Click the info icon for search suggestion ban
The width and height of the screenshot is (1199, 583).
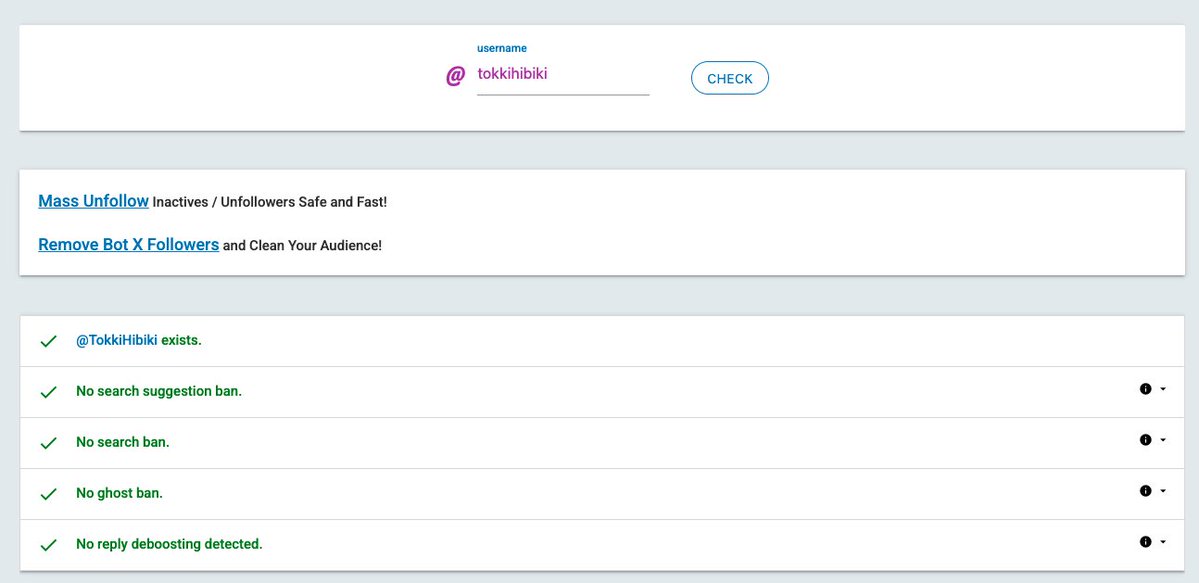point(1145,389)
